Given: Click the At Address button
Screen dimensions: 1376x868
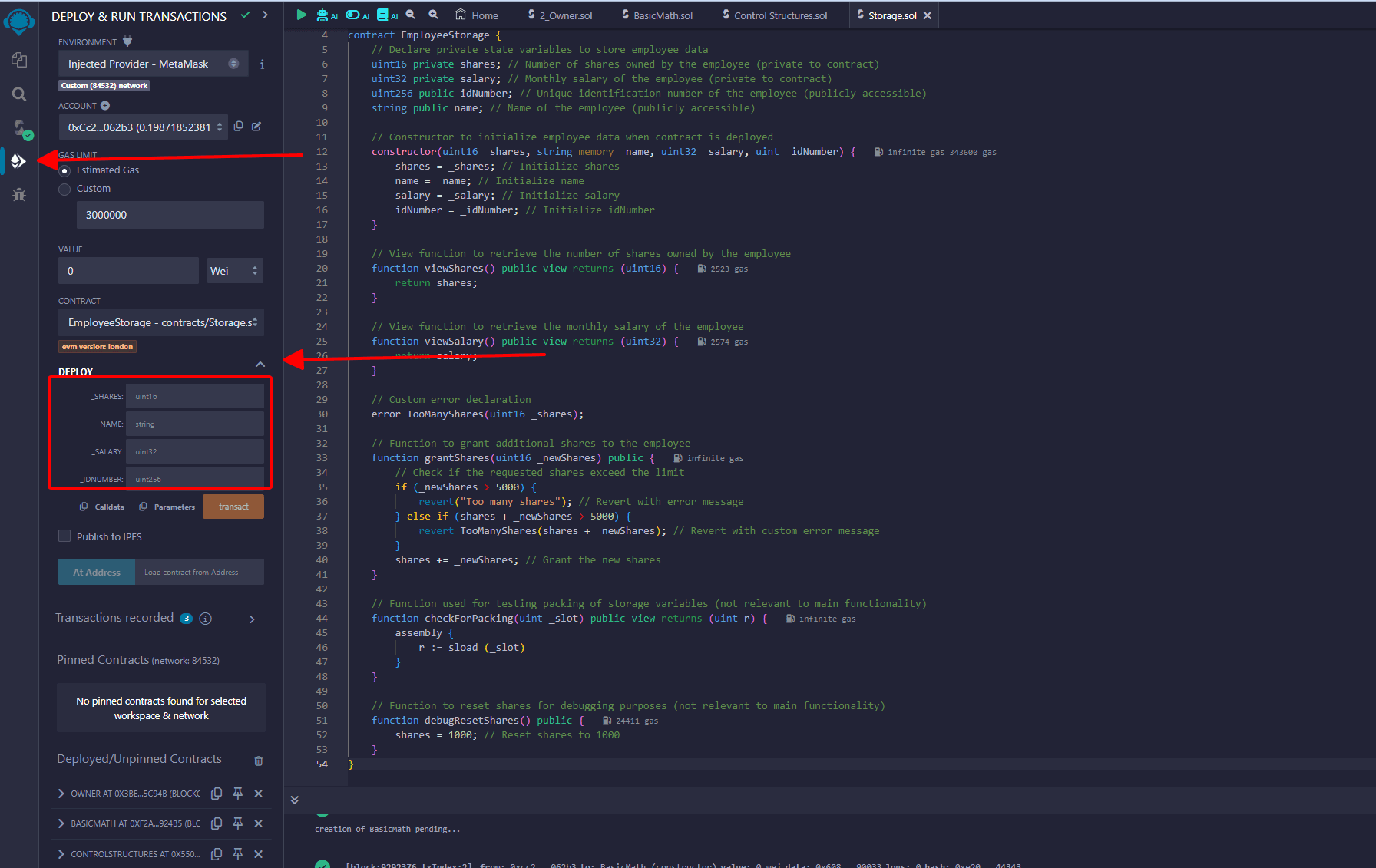Looking at the screenshot, I should click(x=97, y=572).
